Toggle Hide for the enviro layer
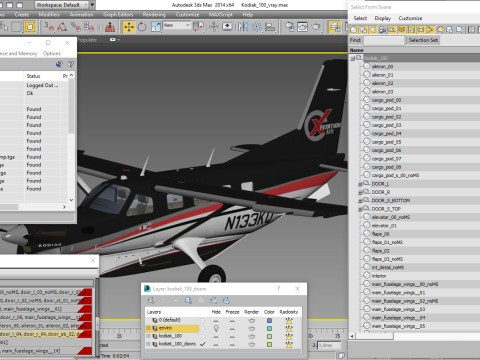 (216, 328)
